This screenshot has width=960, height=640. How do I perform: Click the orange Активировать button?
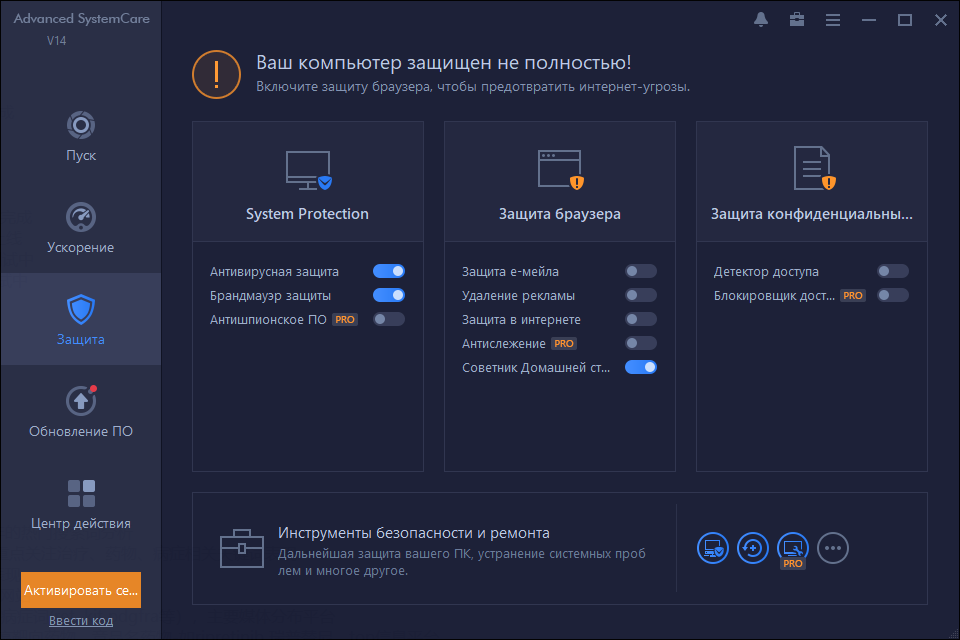(x=81, y=590)
